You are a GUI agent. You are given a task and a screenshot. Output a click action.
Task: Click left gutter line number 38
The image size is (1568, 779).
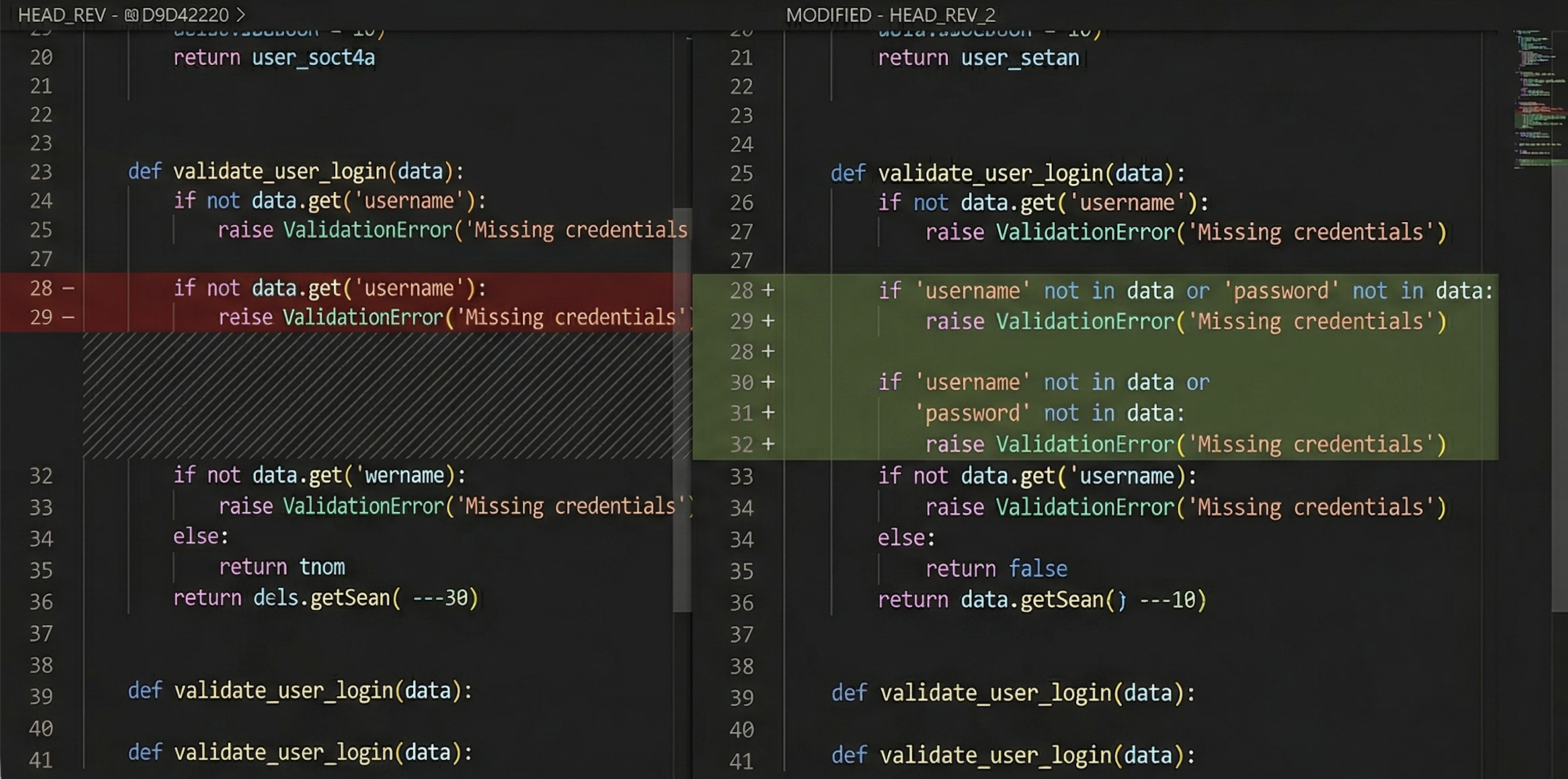pyautogui.click(x=41, y=665)
